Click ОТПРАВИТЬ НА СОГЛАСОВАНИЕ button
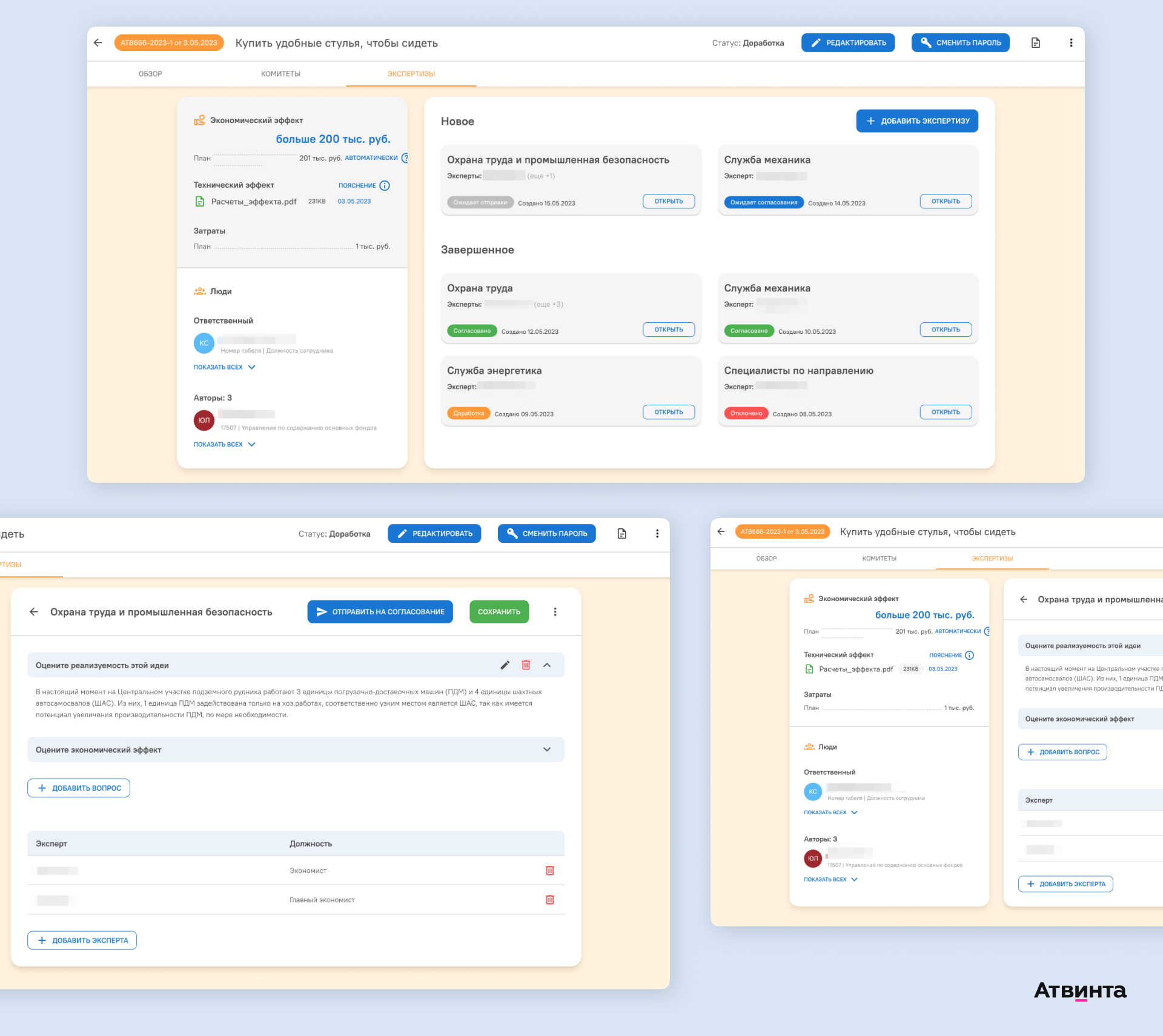Screen dimensions: 1163x1036 [x=380, y=612]
